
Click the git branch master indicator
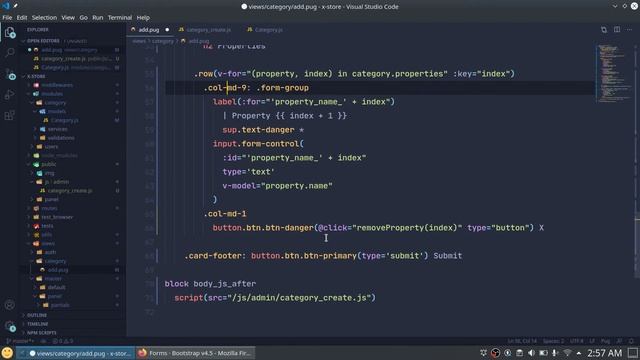(x=20, y=341)
